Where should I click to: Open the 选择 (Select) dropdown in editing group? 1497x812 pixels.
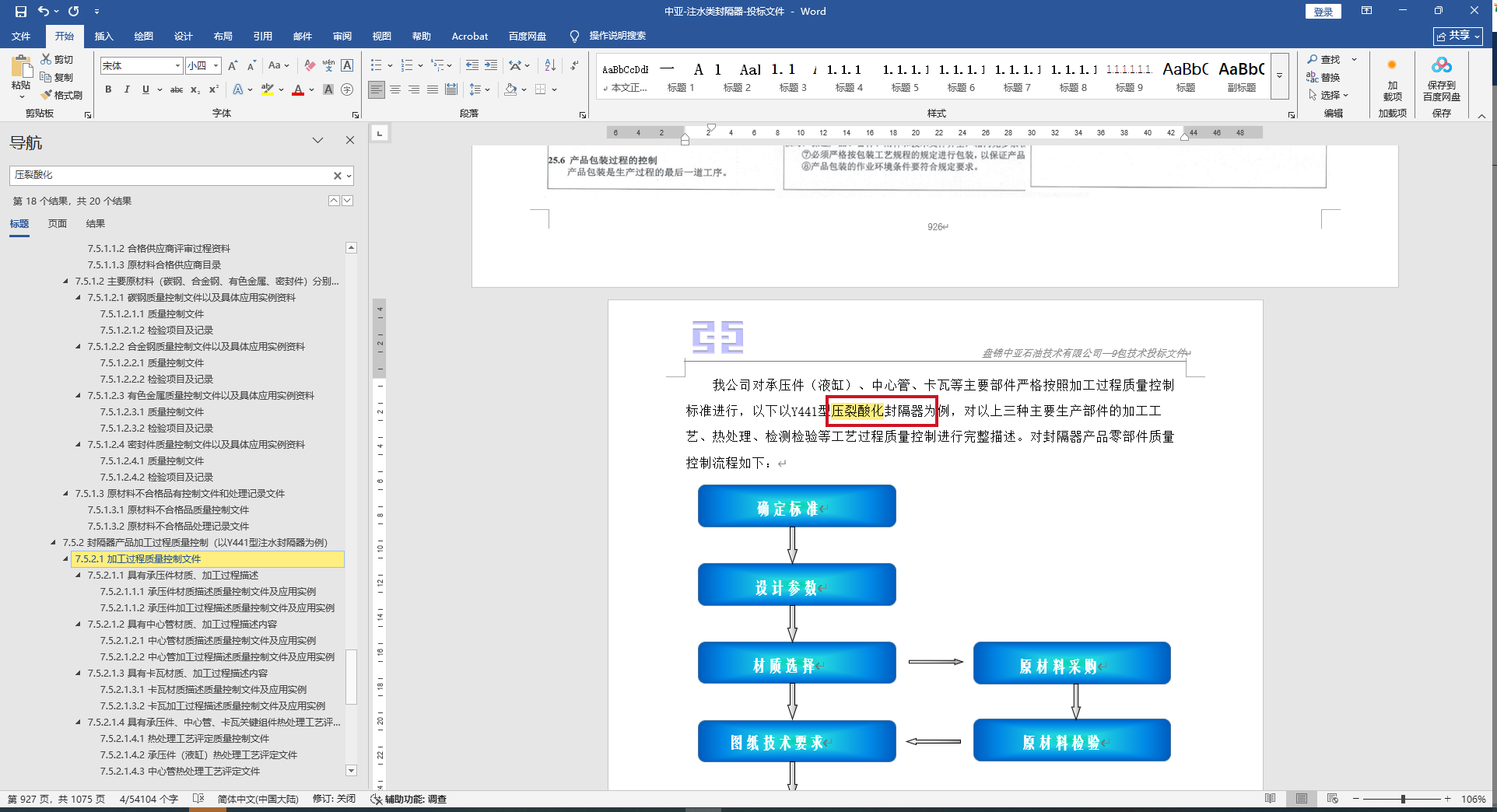(1328, 95)
